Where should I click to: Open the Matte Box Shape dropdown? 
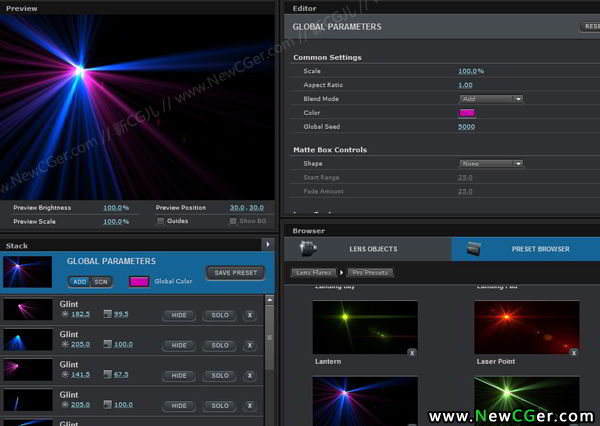point(491,163)
